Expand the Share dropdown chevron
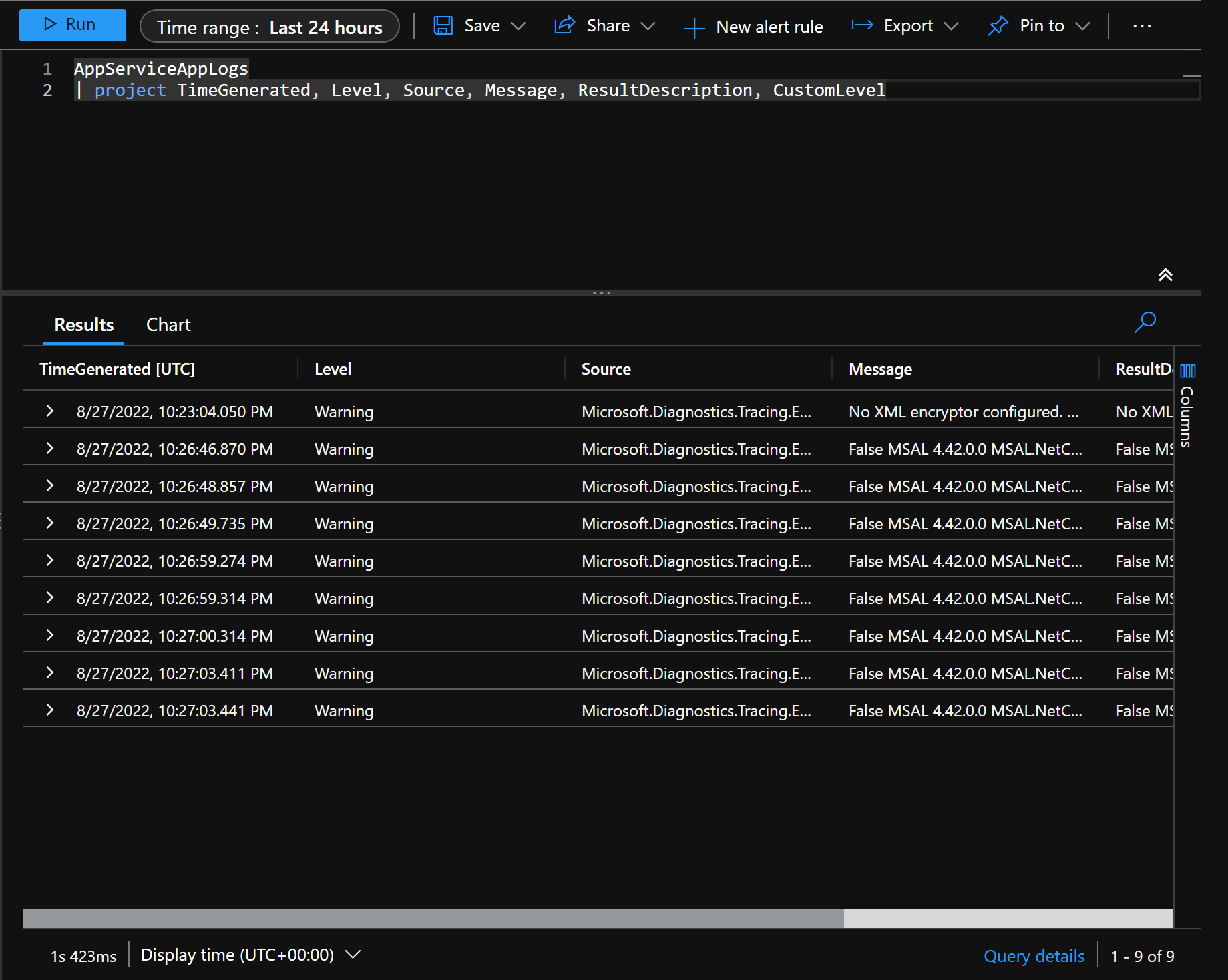 (x=648, y=26)
